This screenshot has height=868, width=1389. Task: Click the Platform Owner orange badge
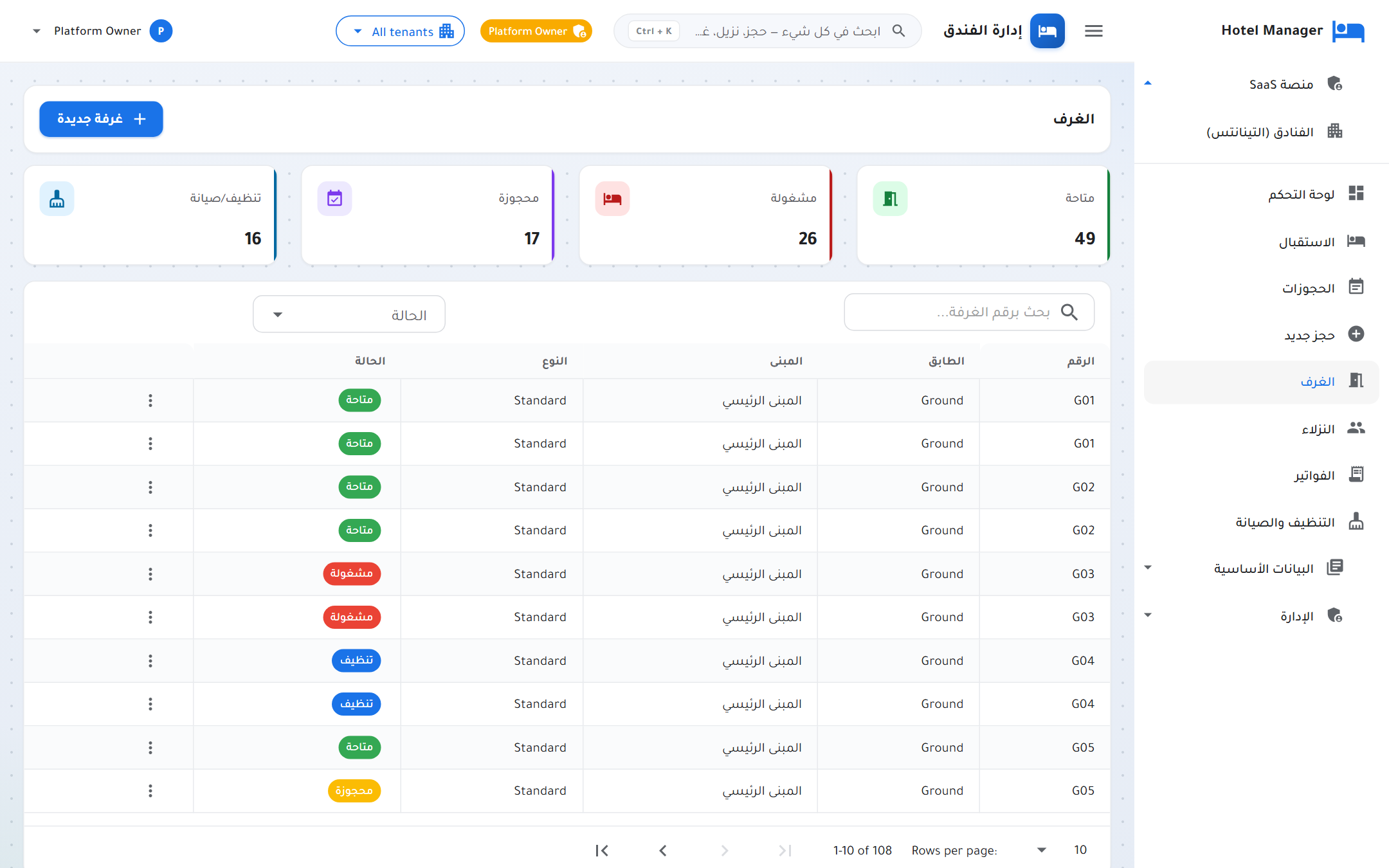tap(536, 31)
